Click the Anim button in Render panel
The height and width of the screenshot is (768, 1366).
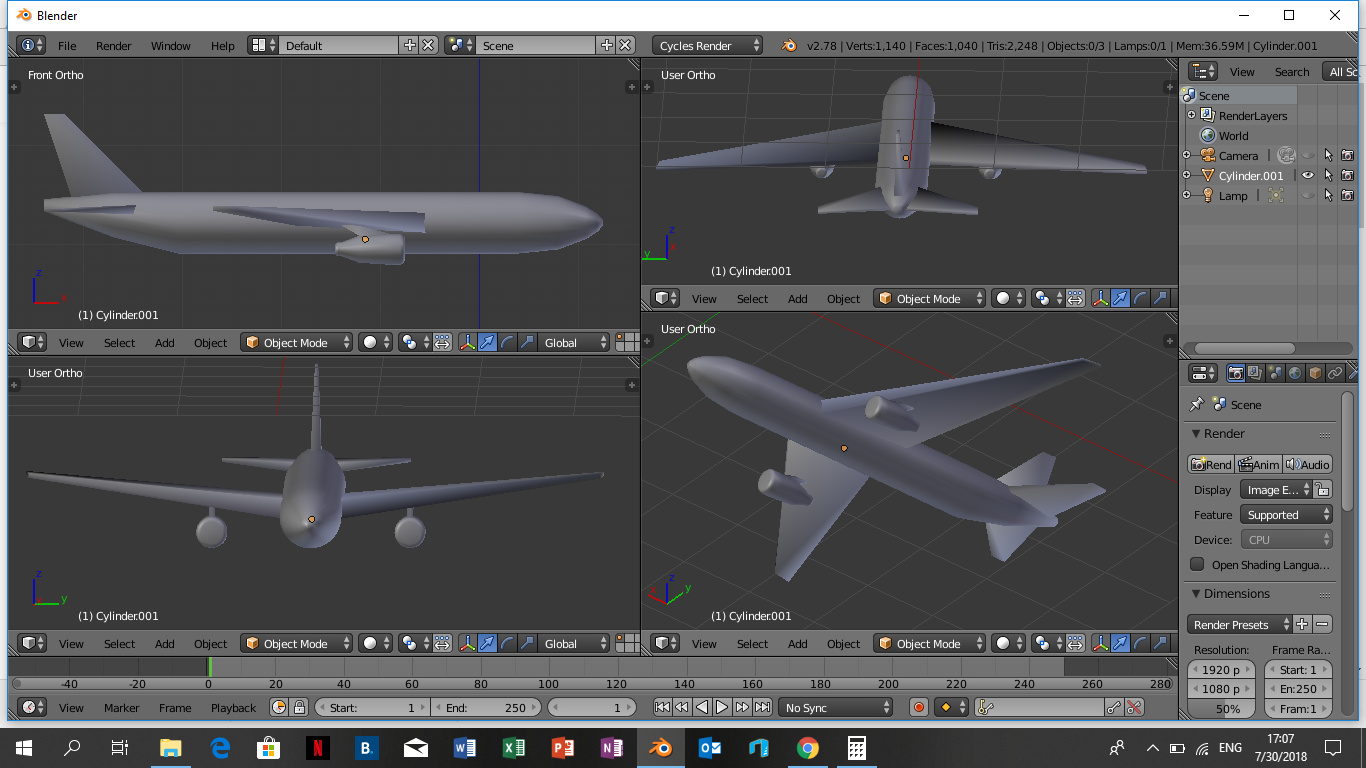tap(1258, 463)
